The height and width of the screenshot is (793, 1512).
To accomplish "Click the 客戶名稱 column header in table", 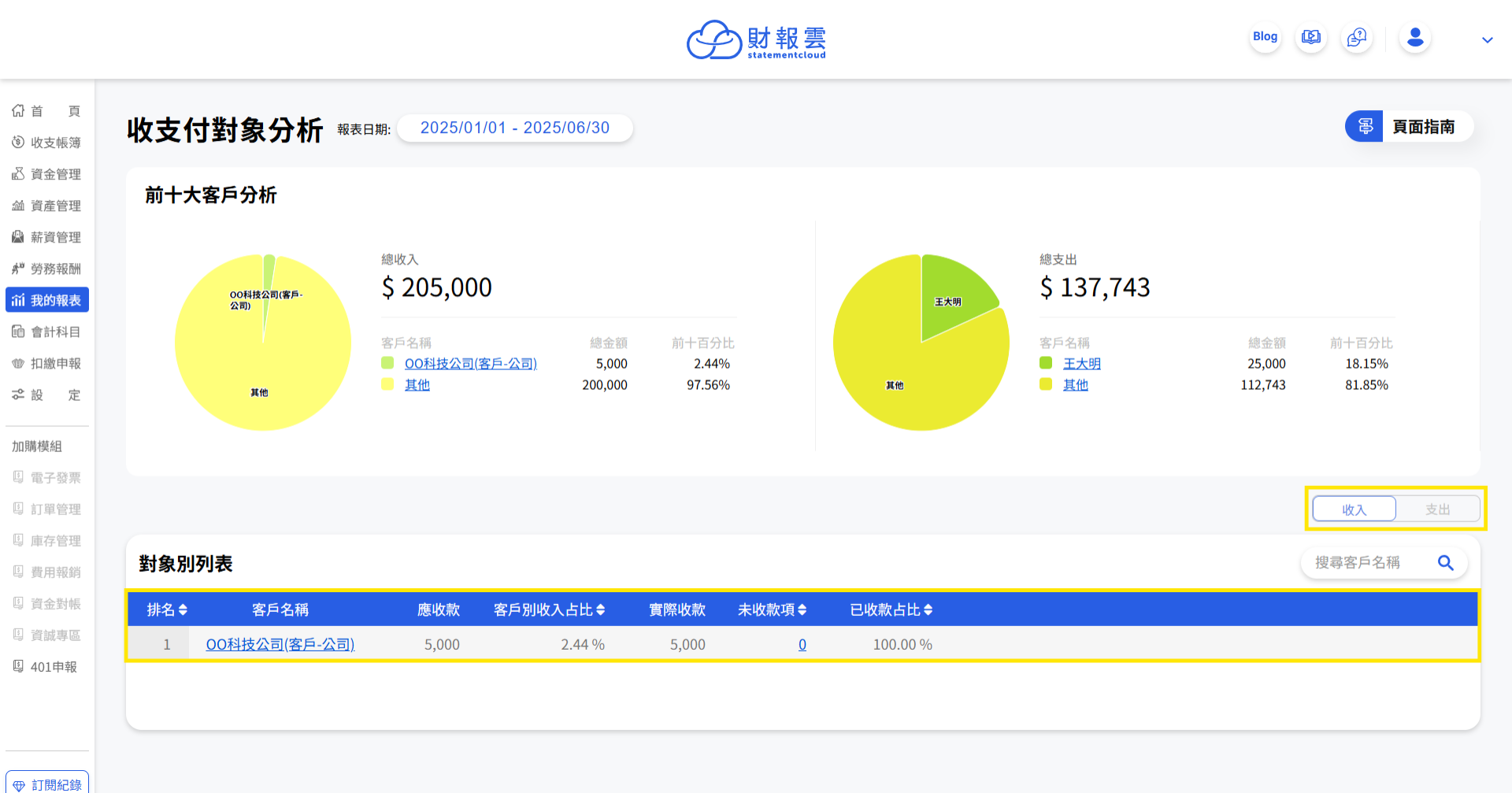I will pos(280,610).
